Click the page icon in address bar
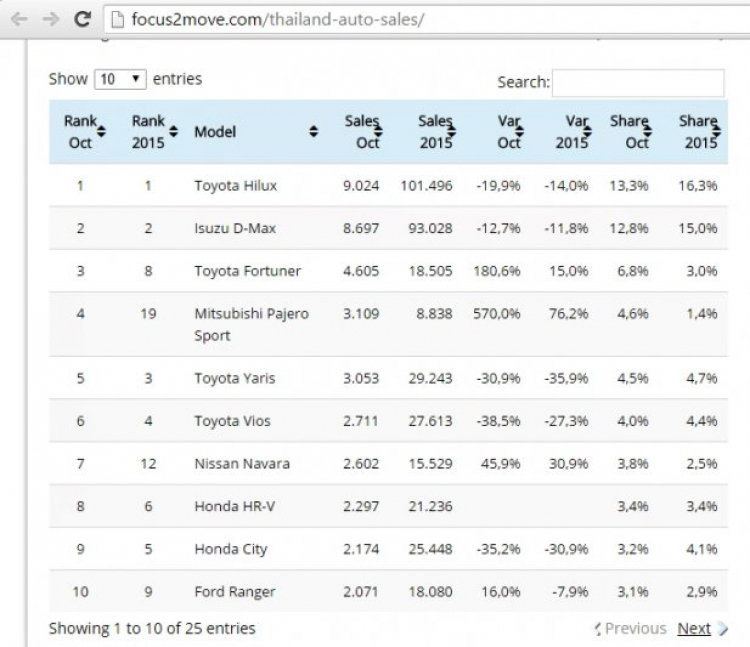This screenshot has height=647, width=750. (x=117, y=20)
